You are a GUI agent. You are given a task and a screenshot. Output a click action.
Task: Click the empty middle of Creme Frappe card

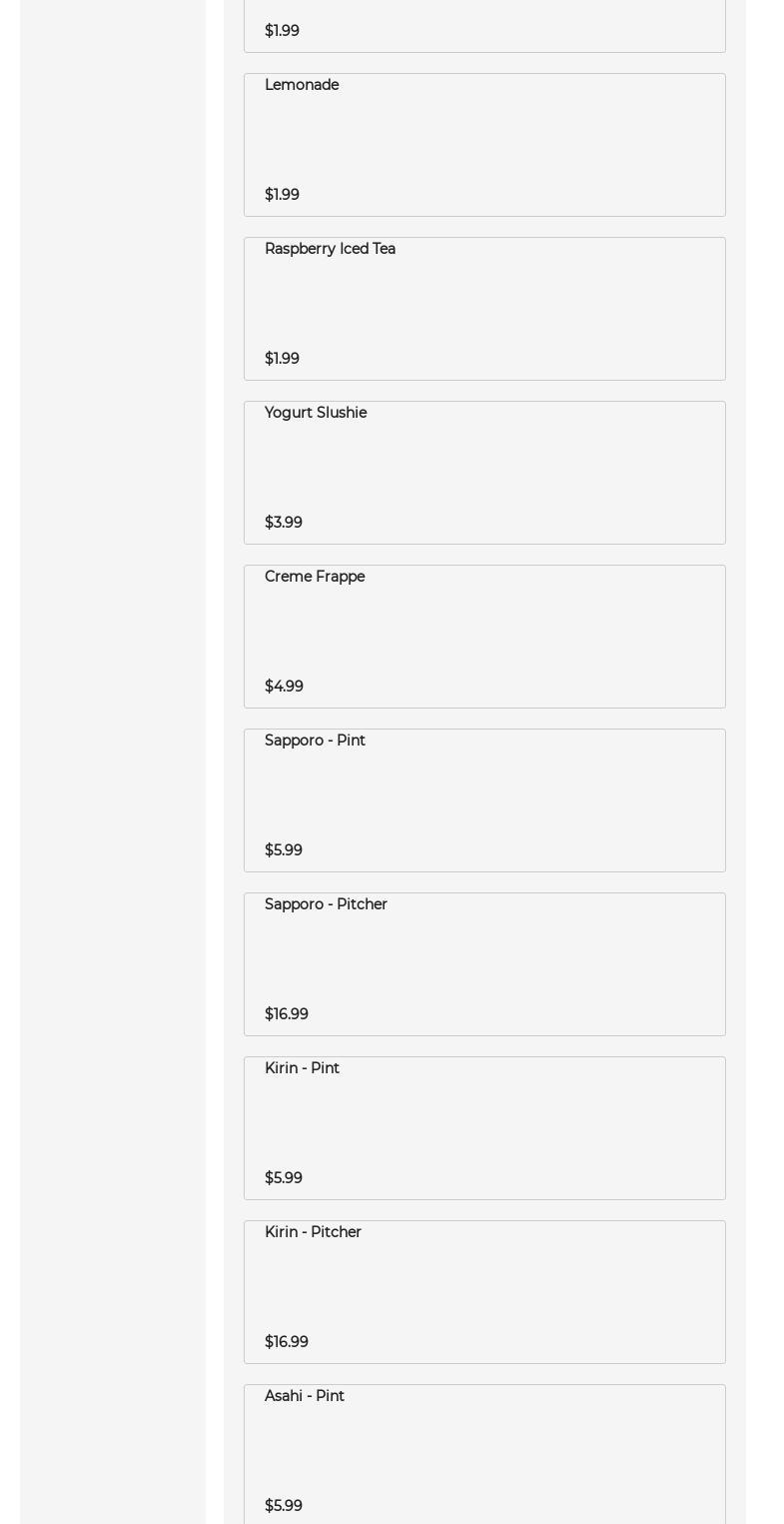484,634
